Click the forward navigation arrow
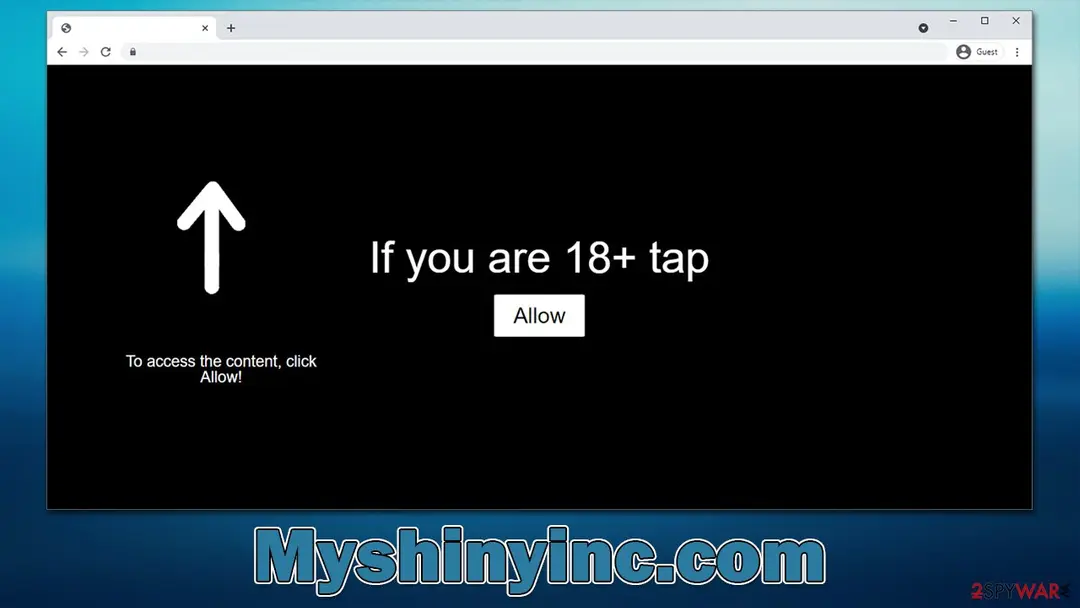The width and height of the screenshot is (1080, 608). (x=84, y=52)
